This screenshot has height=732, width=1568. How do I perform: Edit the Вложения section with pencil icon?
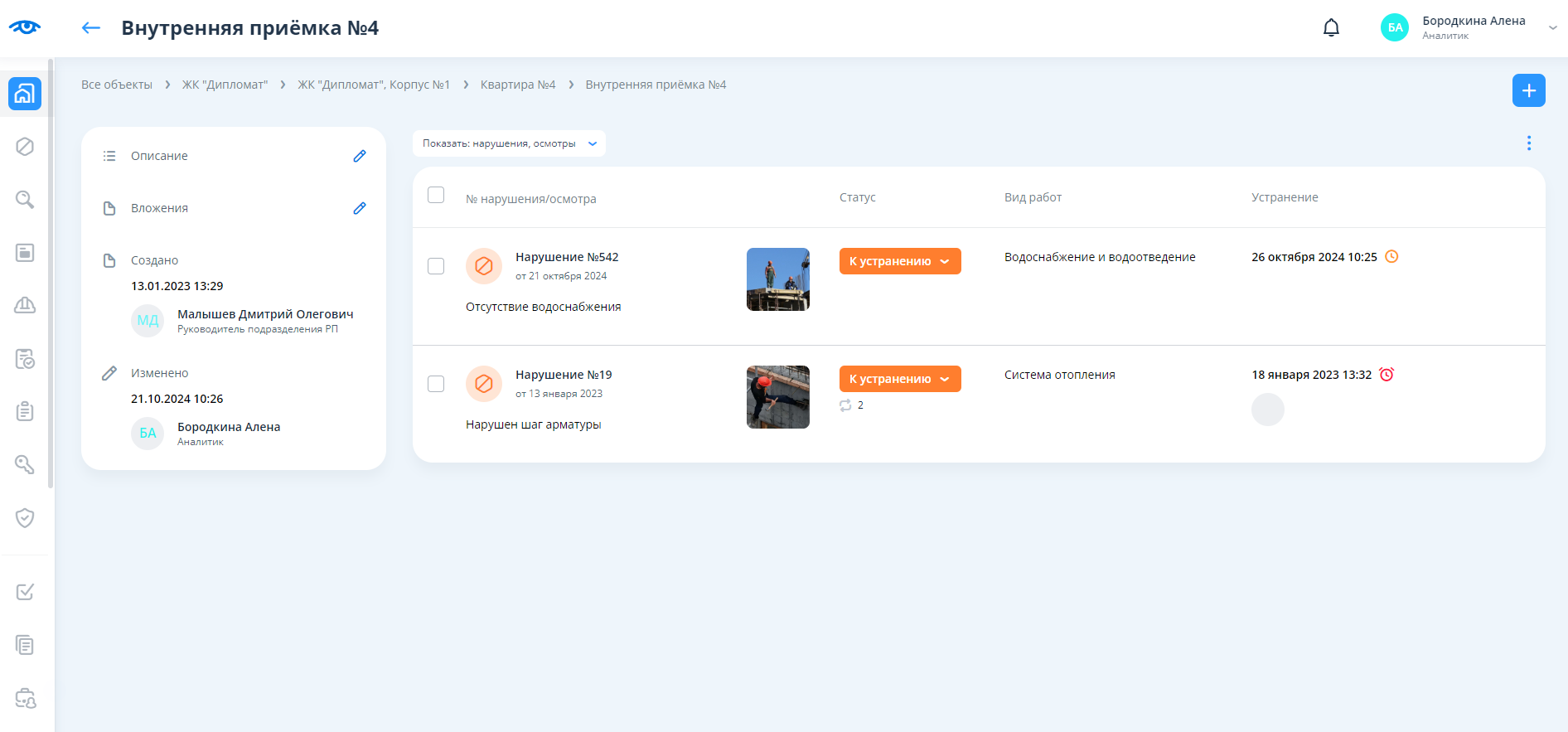point(360,208)
